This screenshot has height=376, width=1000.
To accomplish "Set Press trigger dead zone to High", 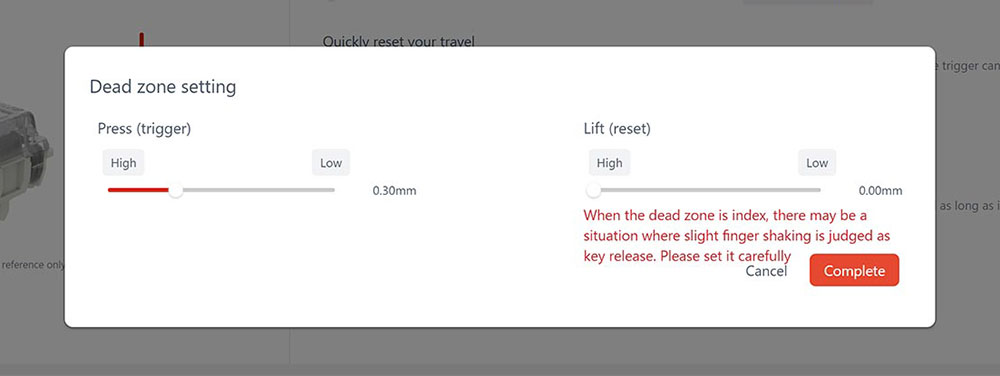I will (x=123, y=163).
